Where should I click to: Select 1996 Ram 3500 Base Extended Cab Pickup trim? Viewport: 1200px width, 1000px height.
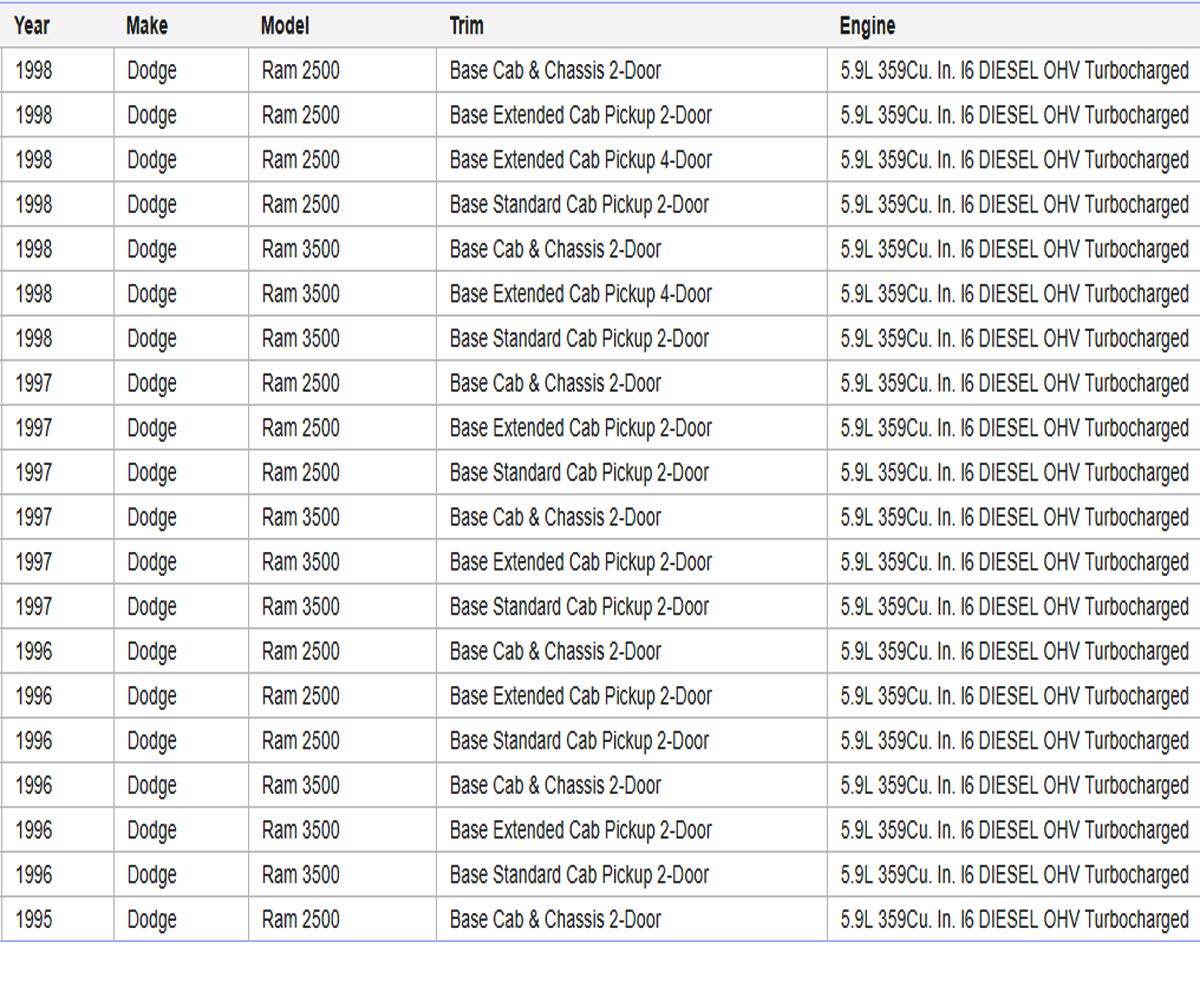point(581,830)
